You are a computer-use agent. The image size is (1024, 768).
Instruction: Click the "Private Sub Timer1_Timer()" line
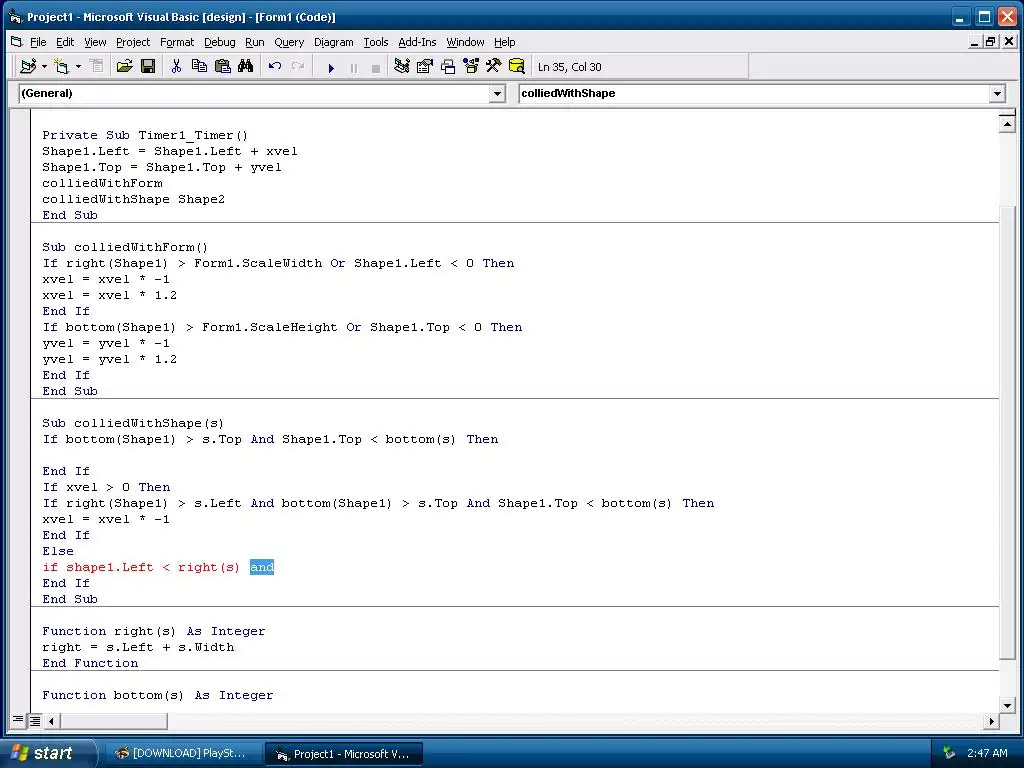coord(145,135)
